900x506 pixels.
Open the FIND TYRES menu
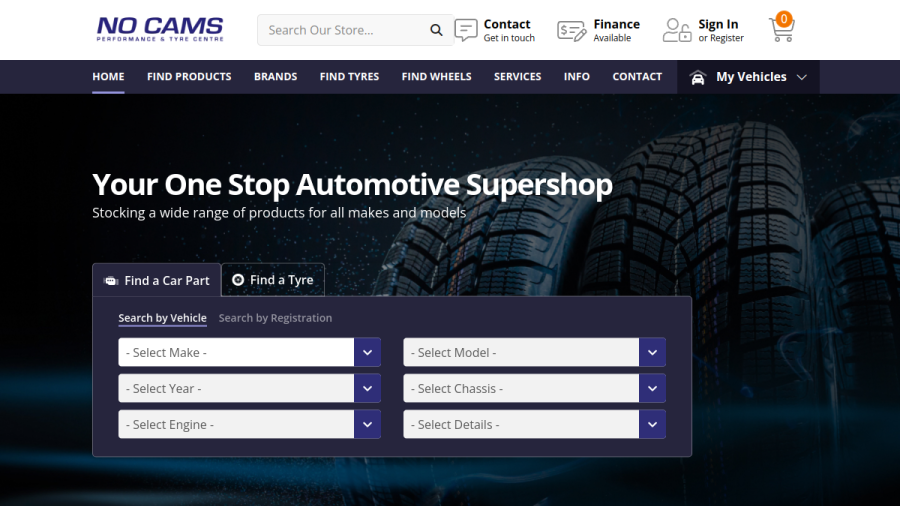(349, 76)
